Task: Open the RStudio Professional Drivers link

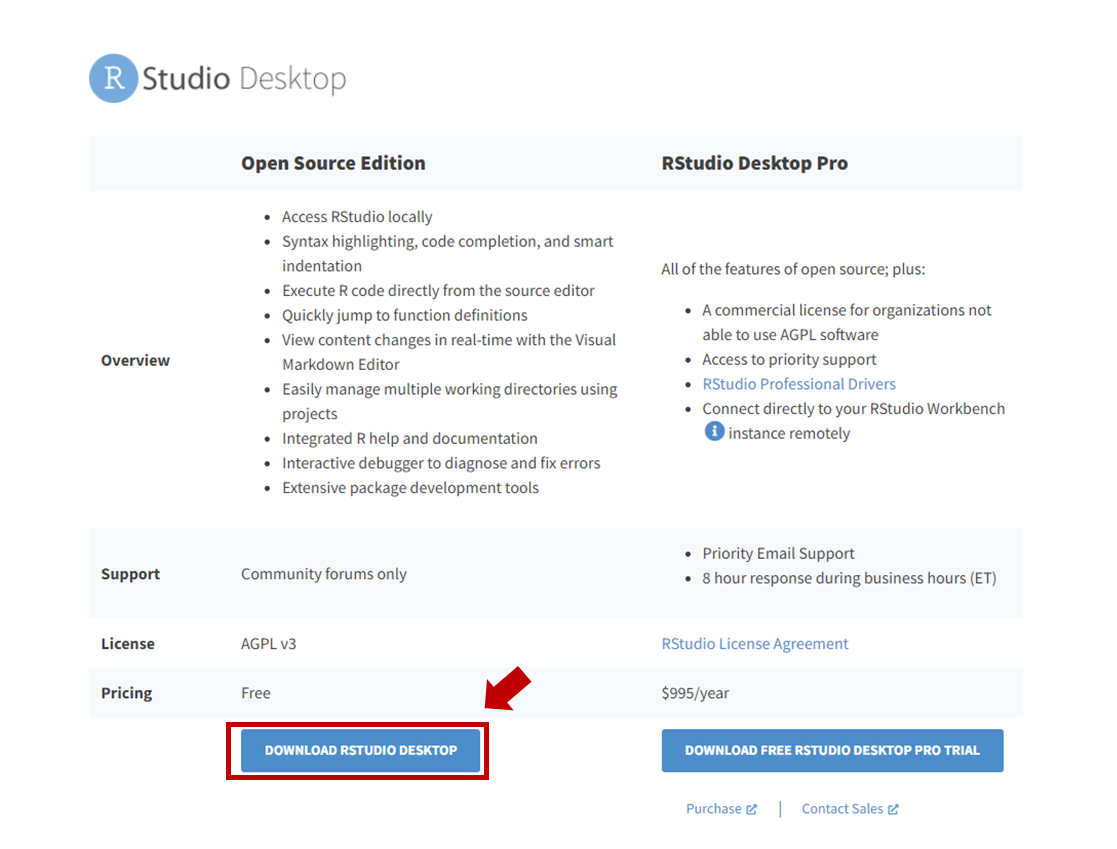Action: 799,384
